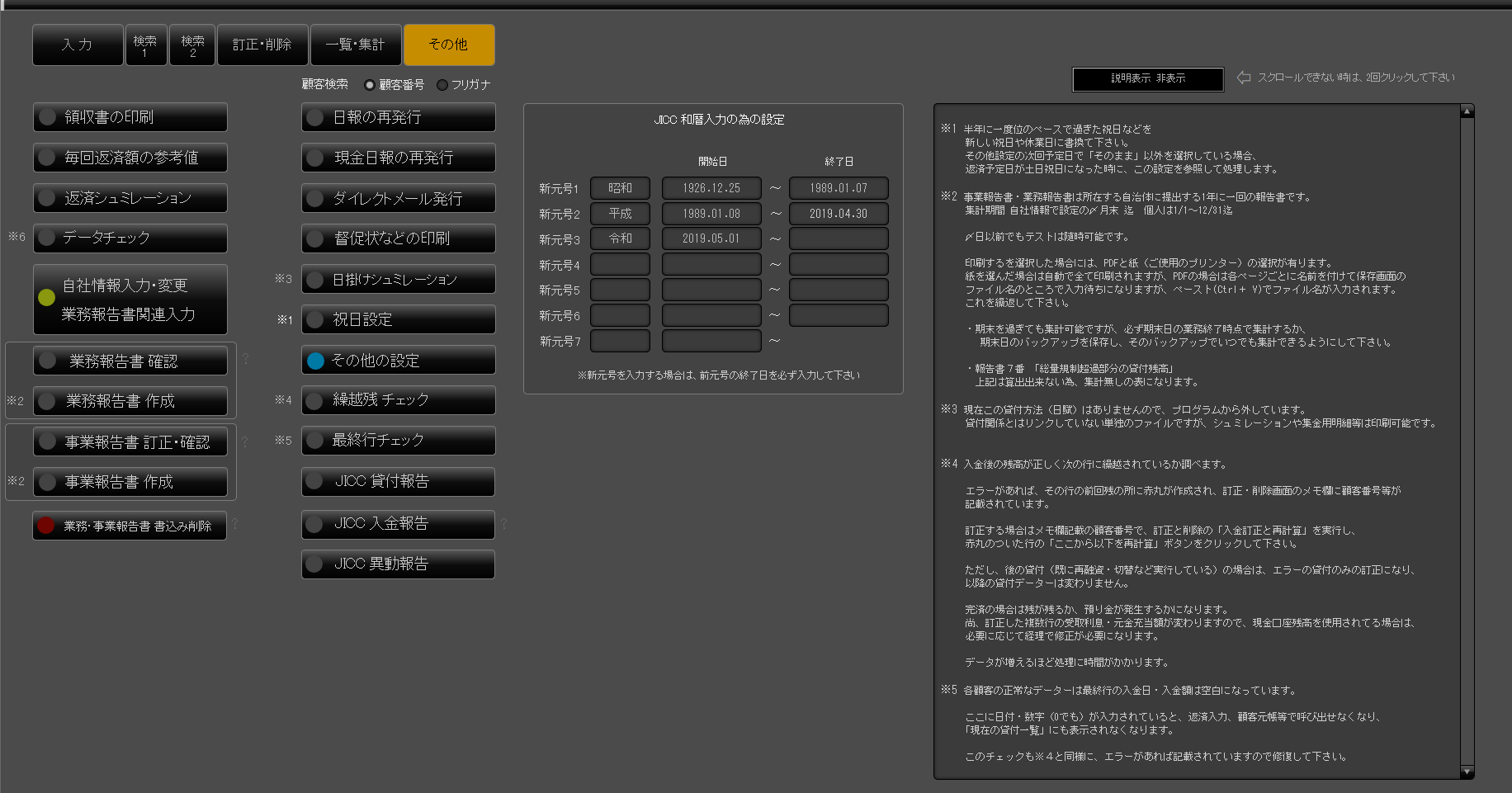Open the 訂正・削除 tab
Viewport: 1512px width, 793px height.
tap(262, 45)
